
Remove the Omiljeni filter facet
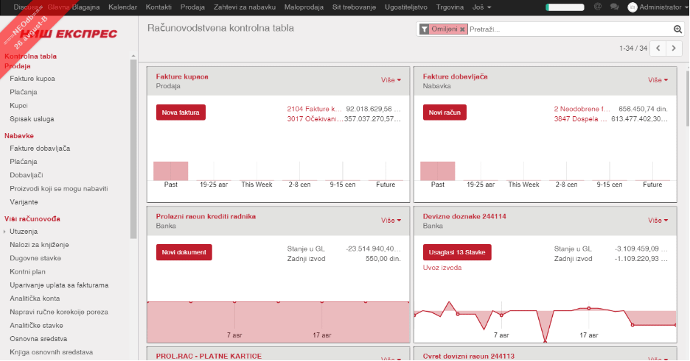pyautogui.click(x=462, y=29)
